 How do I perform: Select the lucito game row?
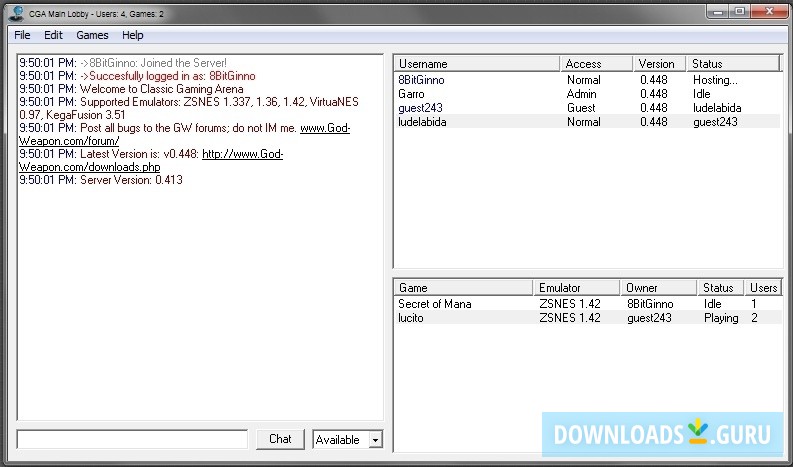click(x=588, y=318)
